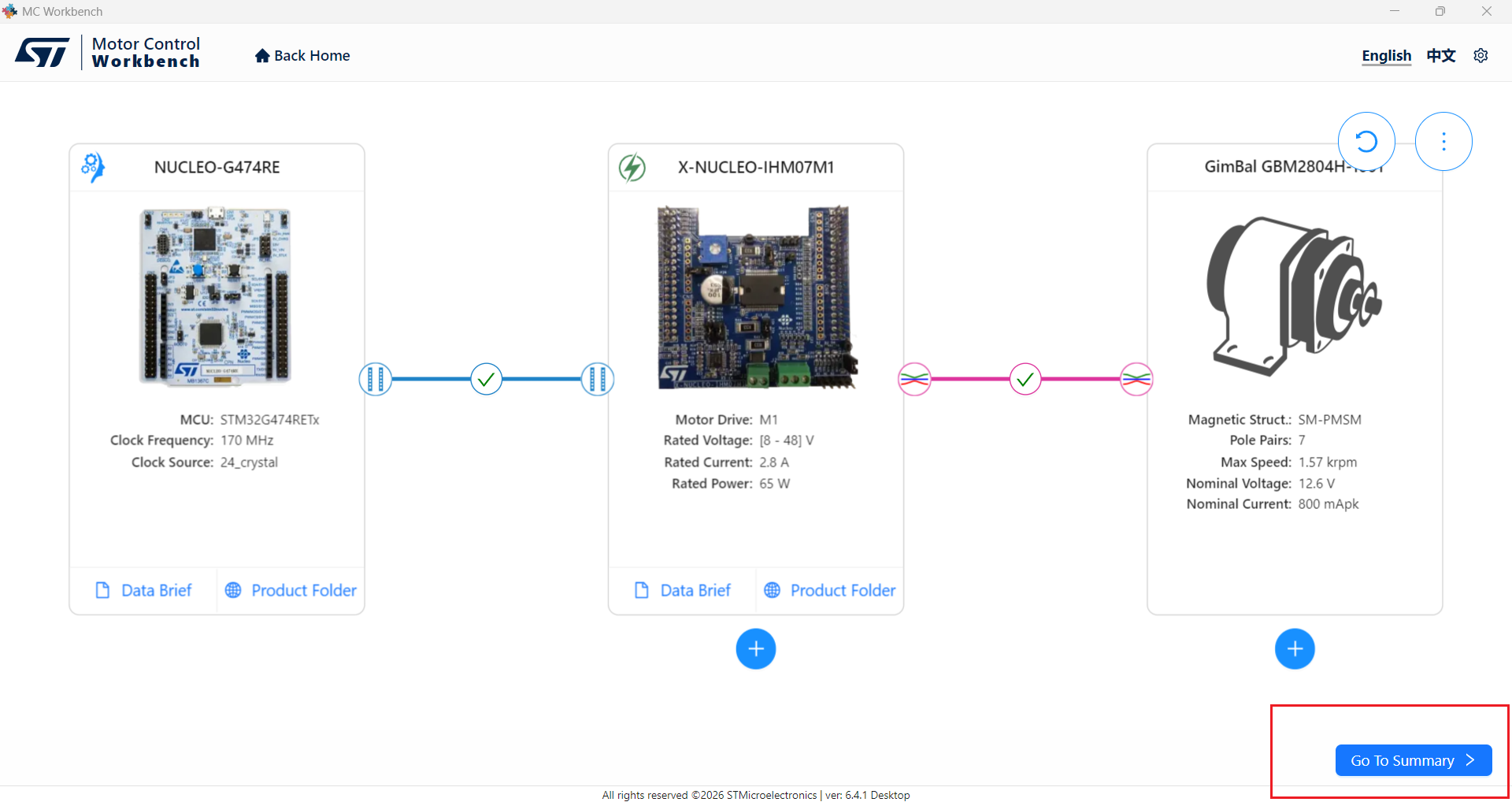Restore down the MC Workbench window
Screen dimensions: 1512x802
[x=1440, y=11]
